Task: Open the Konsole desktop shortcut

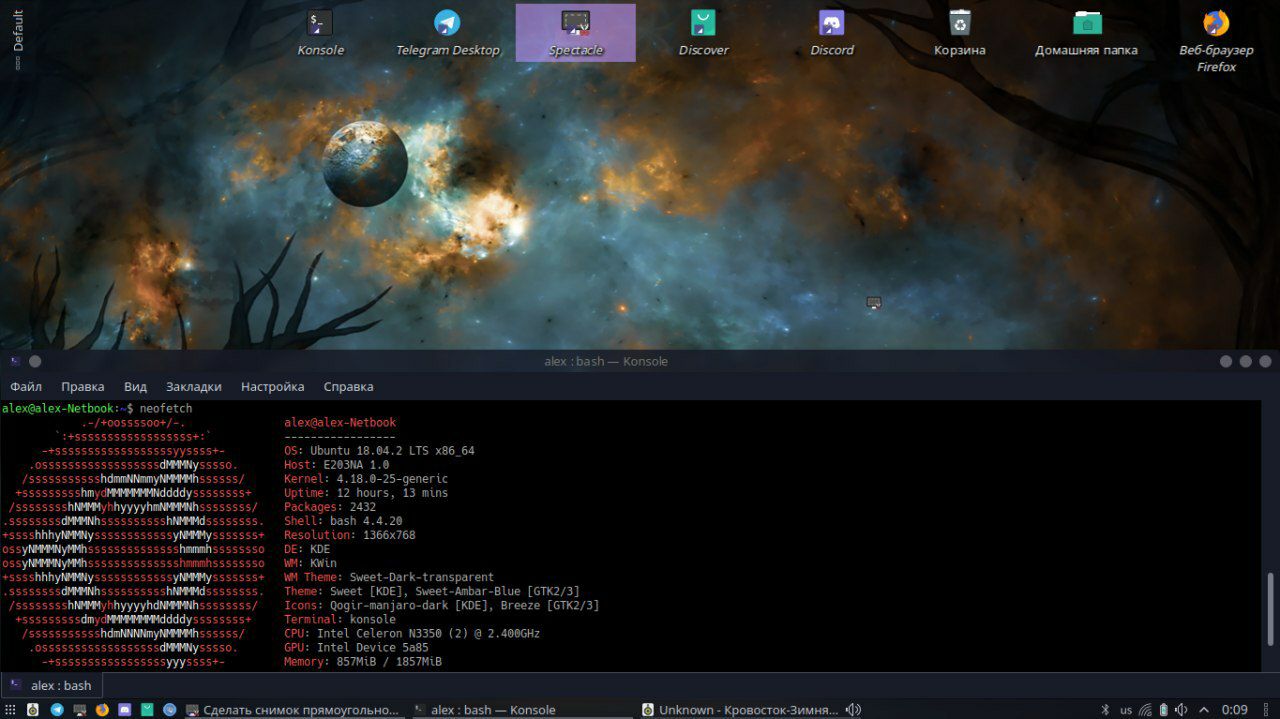Action: click(320, 32)
